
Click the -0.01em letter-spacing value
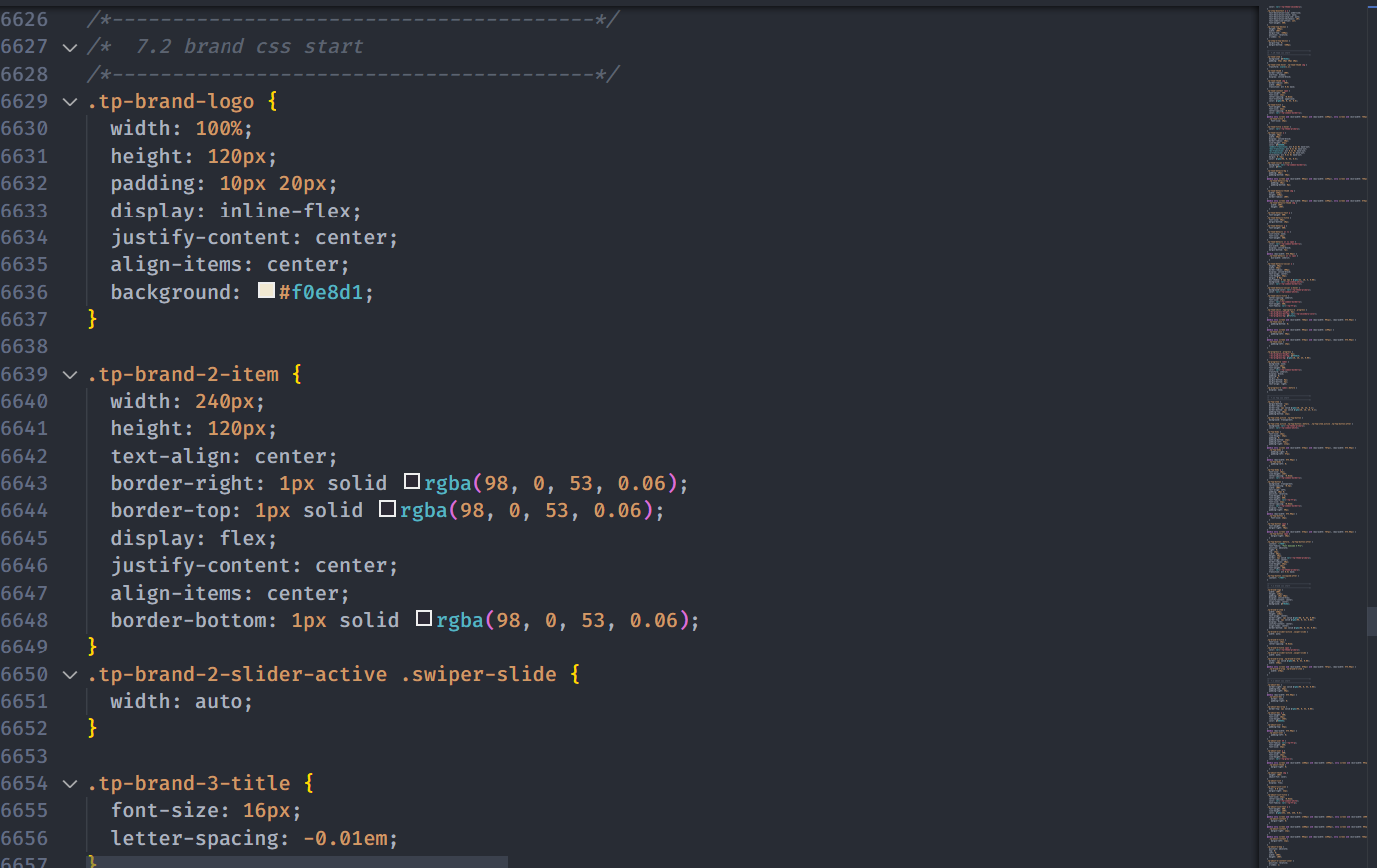pos(345,838)
